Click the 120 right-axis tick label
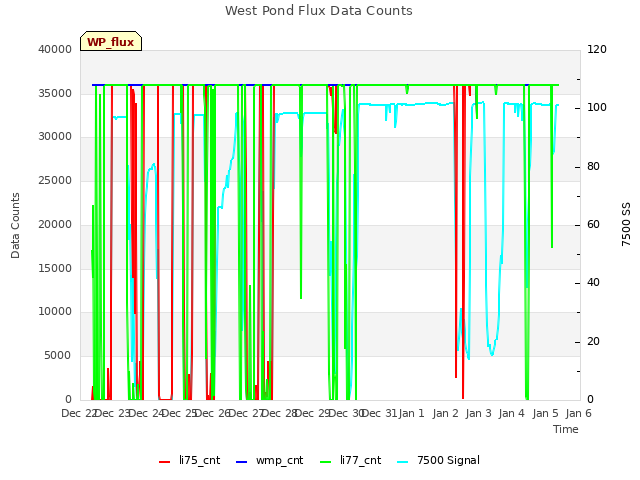The height and width of the screenshot is (480, 640). 597,49
